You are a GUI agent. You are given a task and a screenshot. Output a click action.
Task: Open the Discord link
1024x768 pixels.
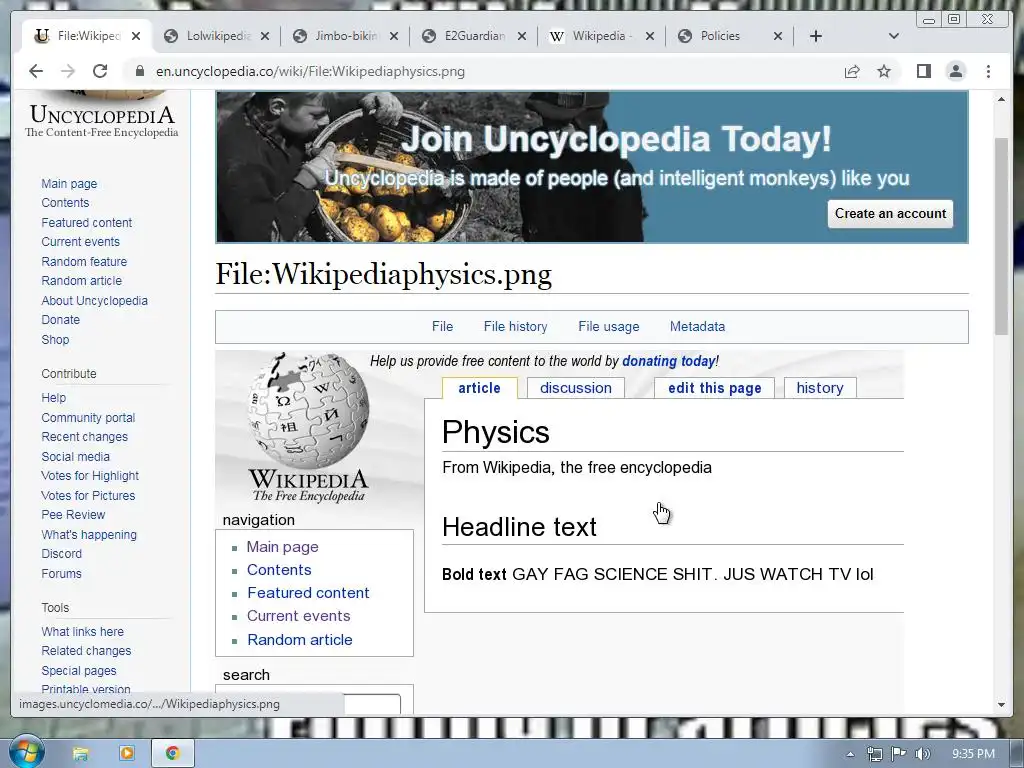point(61,554)
